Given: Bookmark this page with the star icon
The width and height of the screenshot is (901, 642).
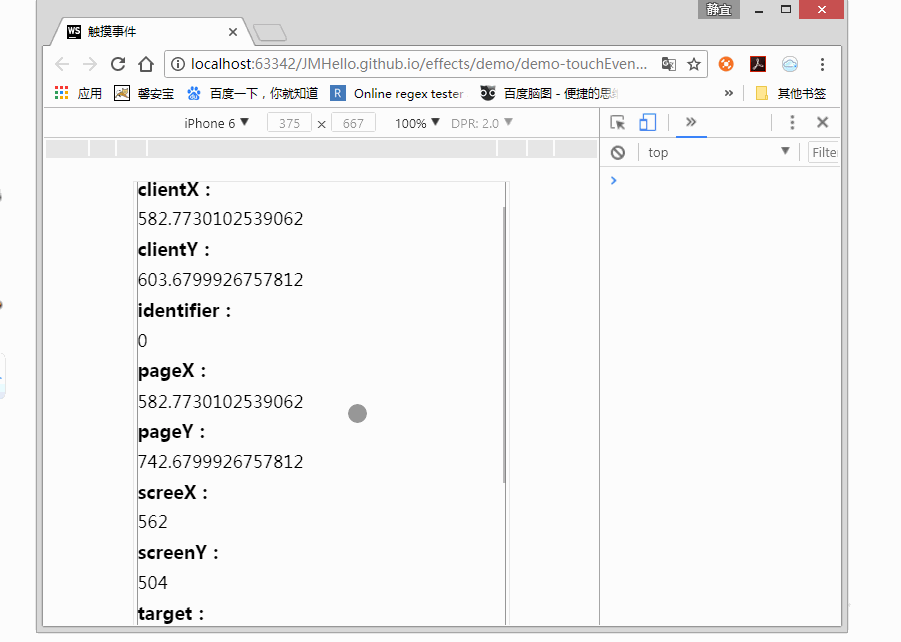Looking at the screenshot, I should (x=694, y=64).
